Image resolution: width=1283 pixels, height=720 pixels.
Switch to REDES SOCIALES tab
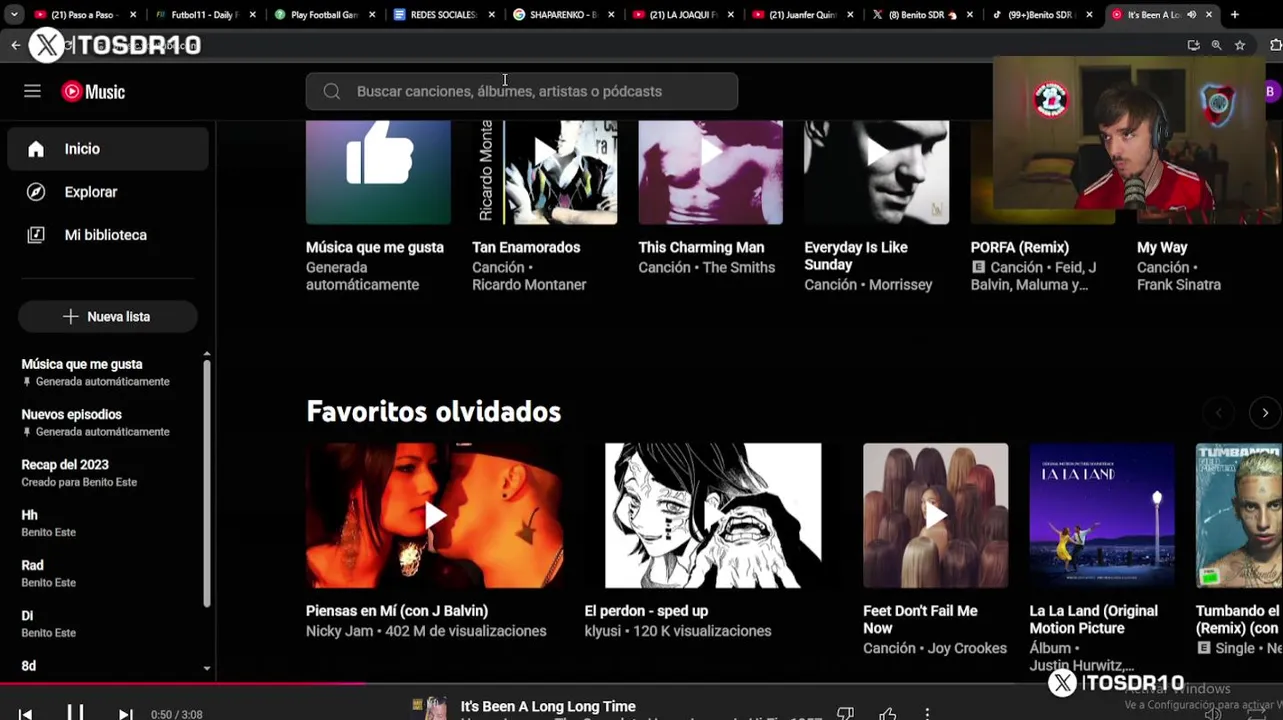click(444, 15)
